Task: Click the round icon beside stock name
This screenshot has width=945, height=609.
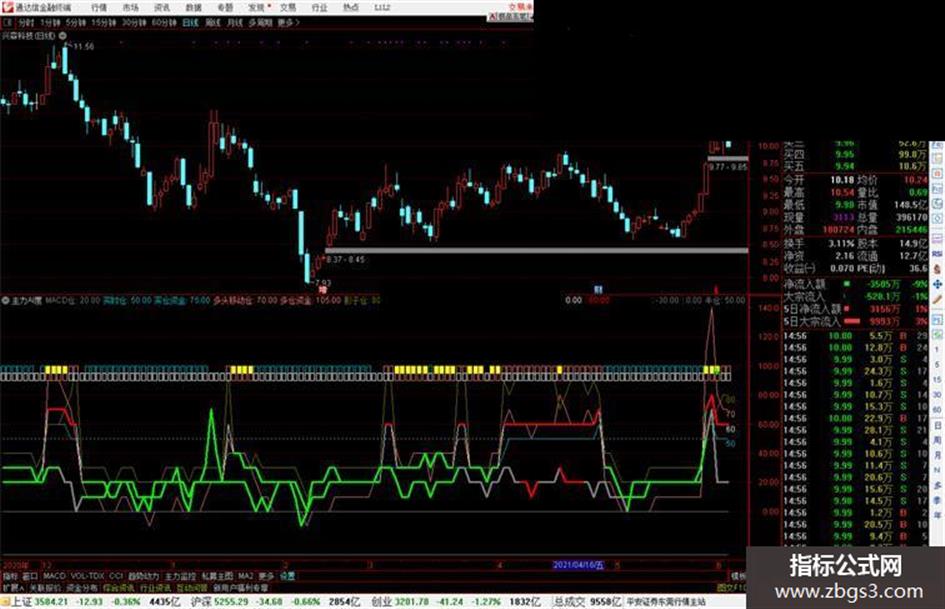Action: pyautogui.click(x=62, y=36)
